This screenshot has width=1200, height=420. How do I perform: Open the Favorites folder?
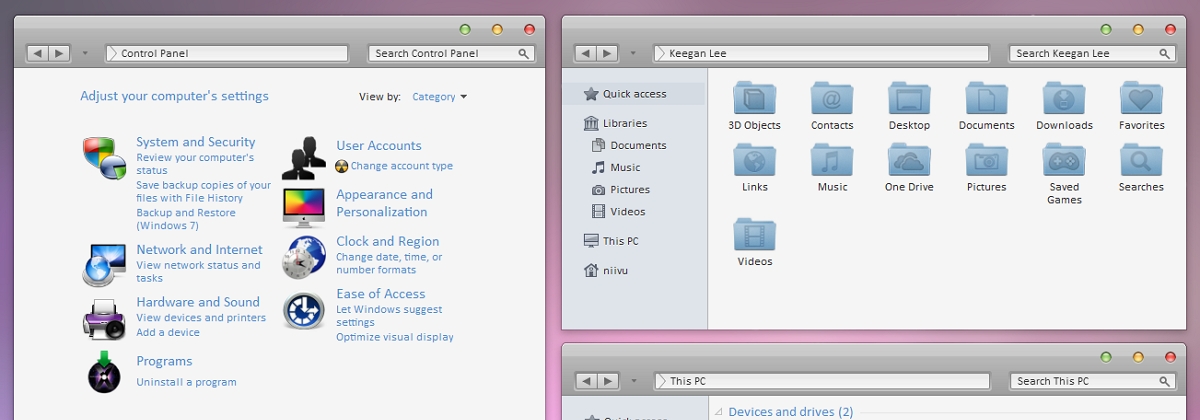(x=1141, y=98)
